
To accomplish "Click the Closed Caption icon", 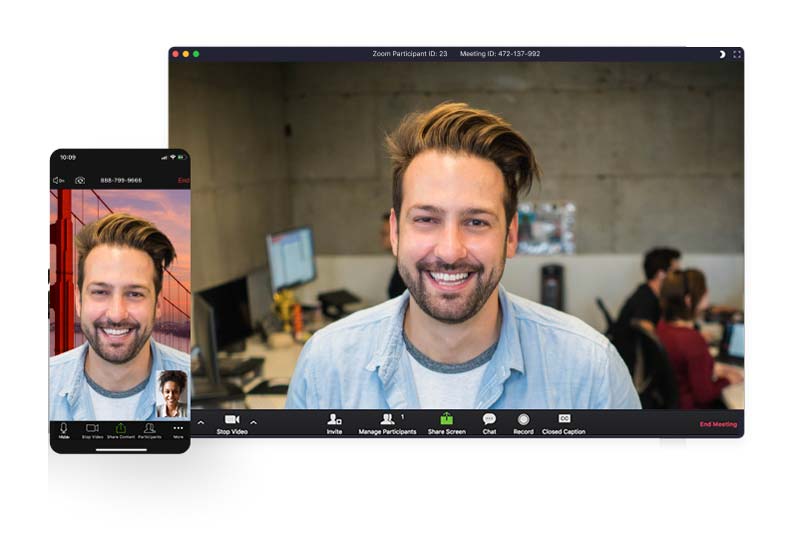I will coord(564,421).
